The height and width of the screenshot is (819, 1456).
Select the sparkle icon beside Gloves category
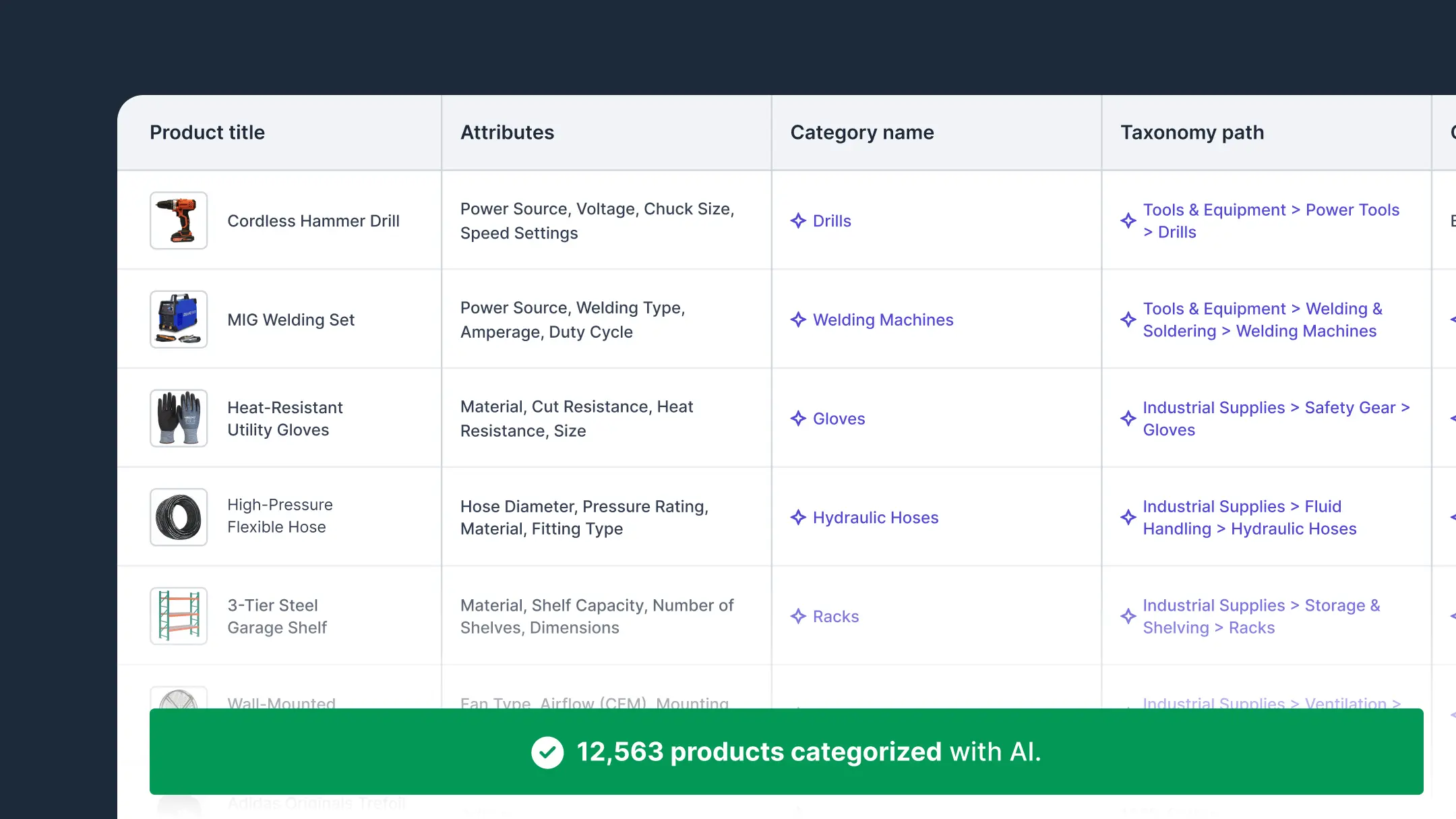pyautogui.click(x=799, y=419)
